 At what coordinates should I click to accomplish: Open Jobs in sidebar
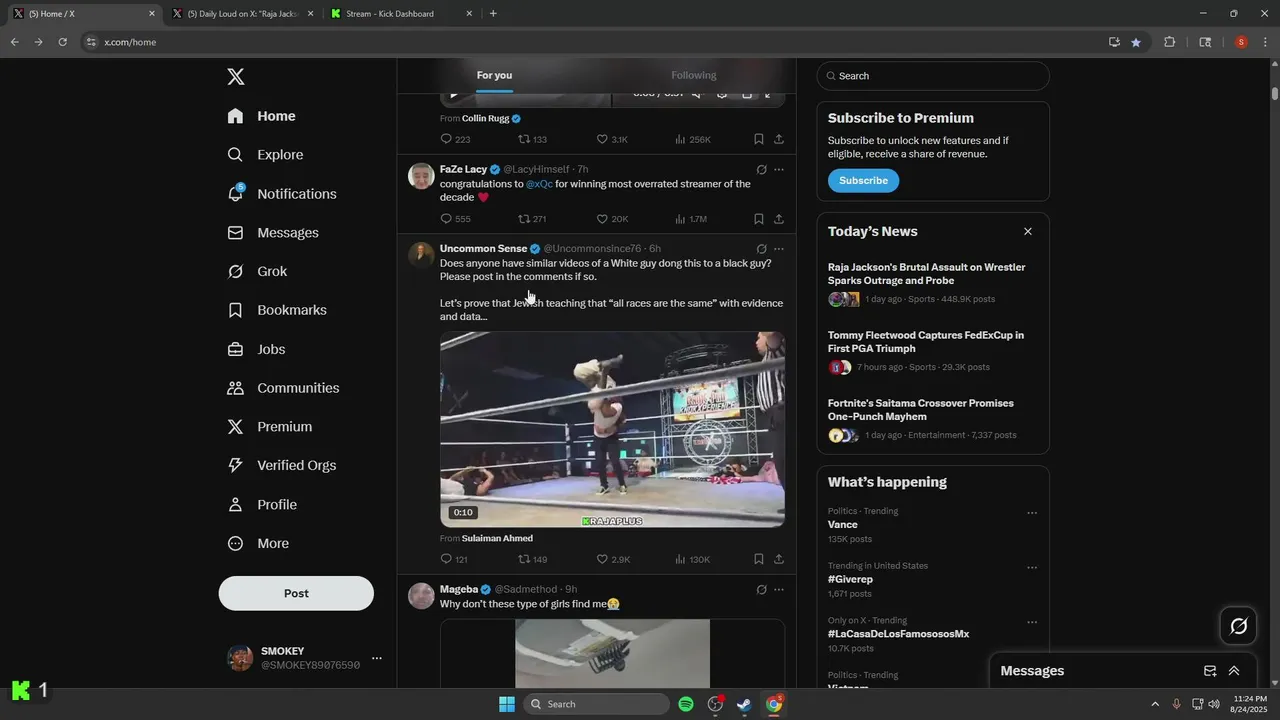pos(256,350)
